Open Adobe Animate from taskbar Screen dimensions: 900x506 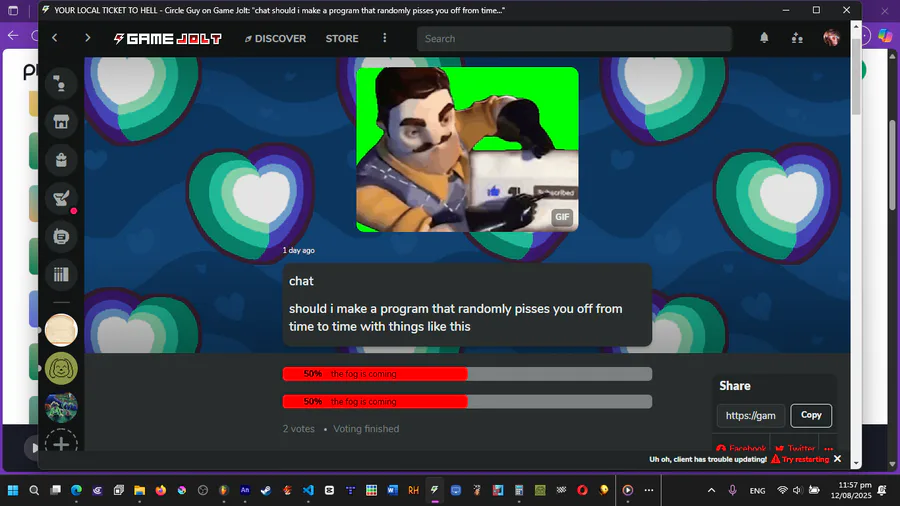pos(245,490)
